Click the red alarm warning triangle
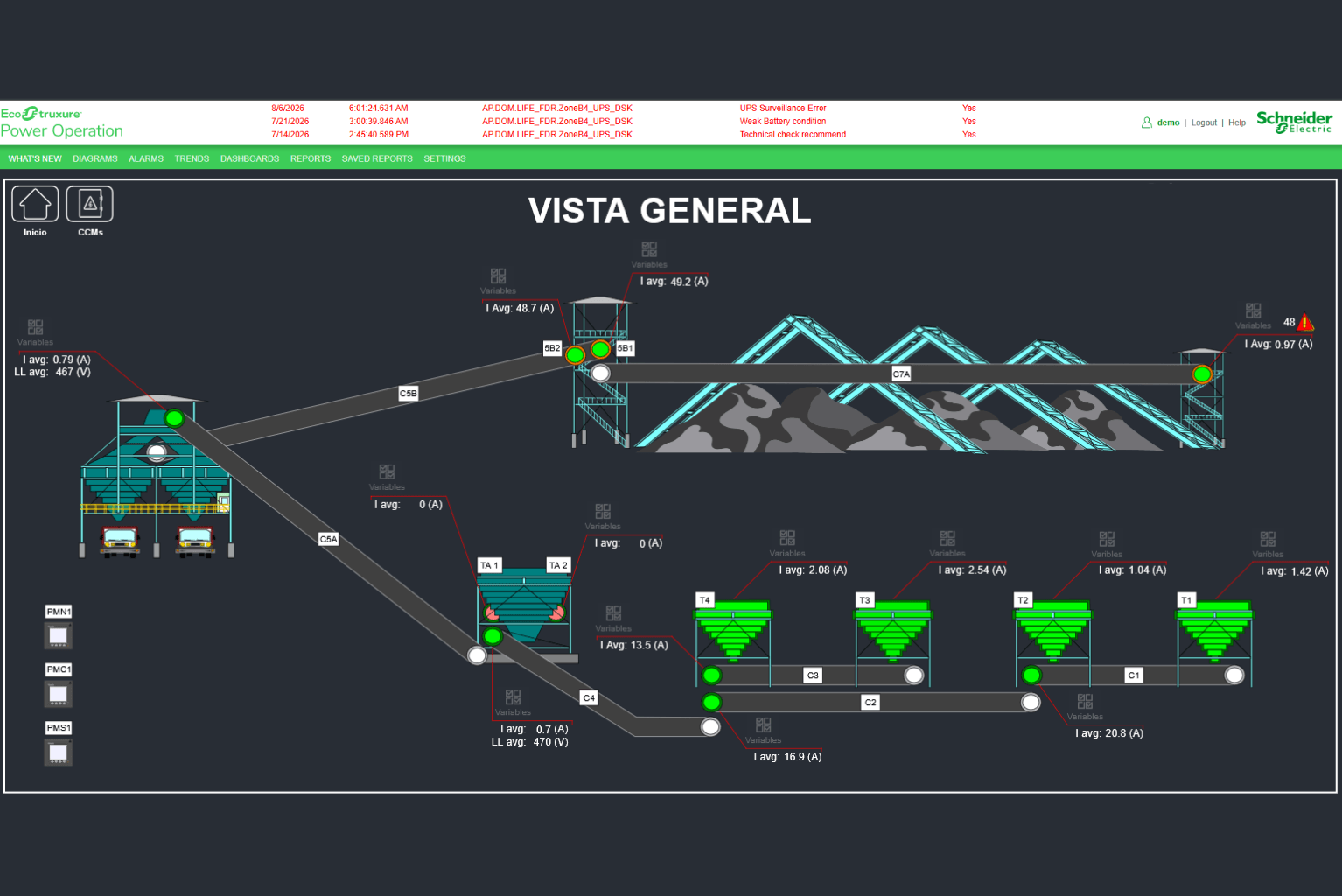The width and height of the screenshot is (1342, 896). click(1305, 323)
